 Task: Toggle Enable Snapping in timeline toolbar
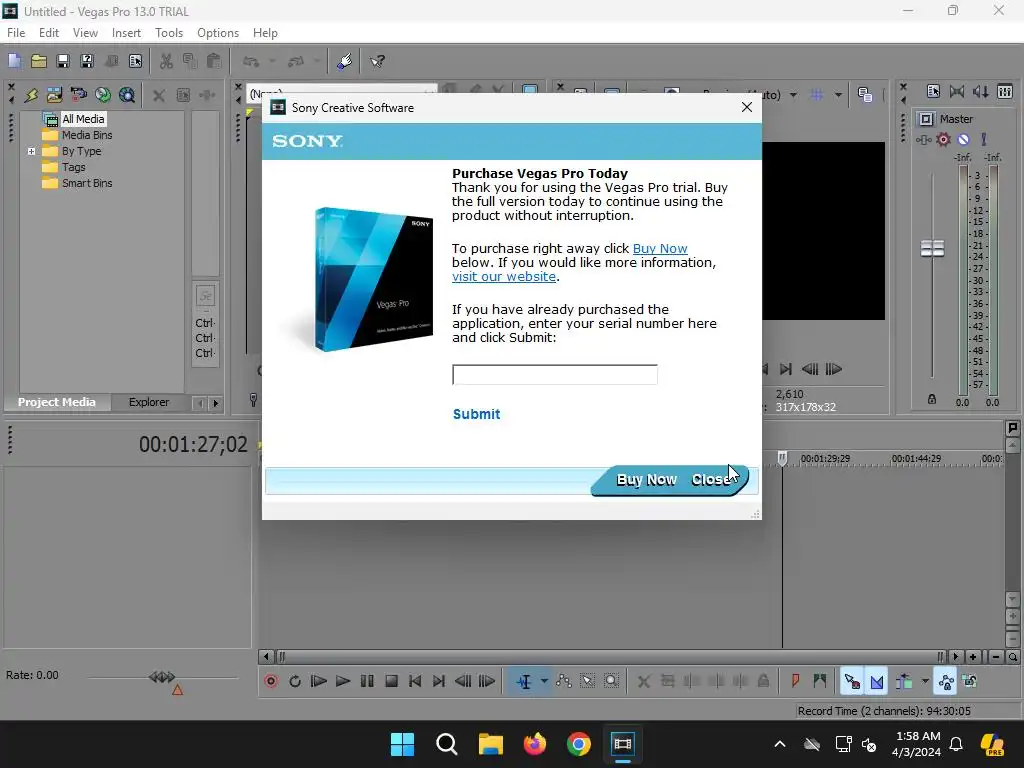(x=852, y=681)
